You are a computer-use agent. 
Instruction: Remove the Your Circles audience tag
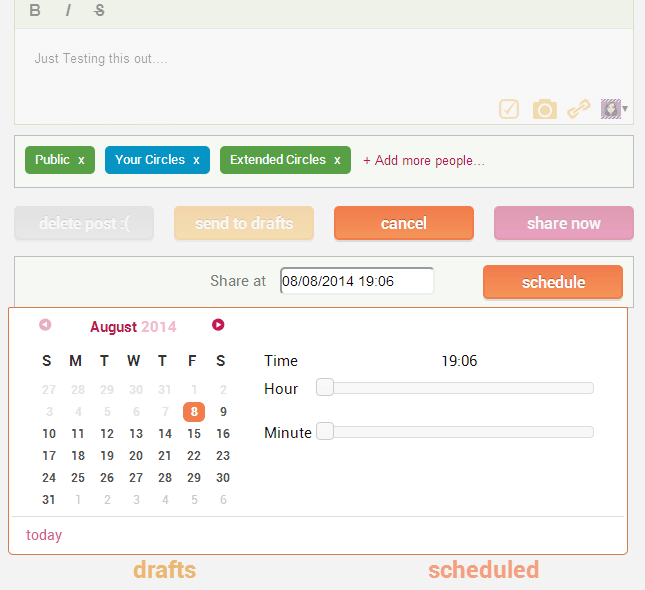197,160
